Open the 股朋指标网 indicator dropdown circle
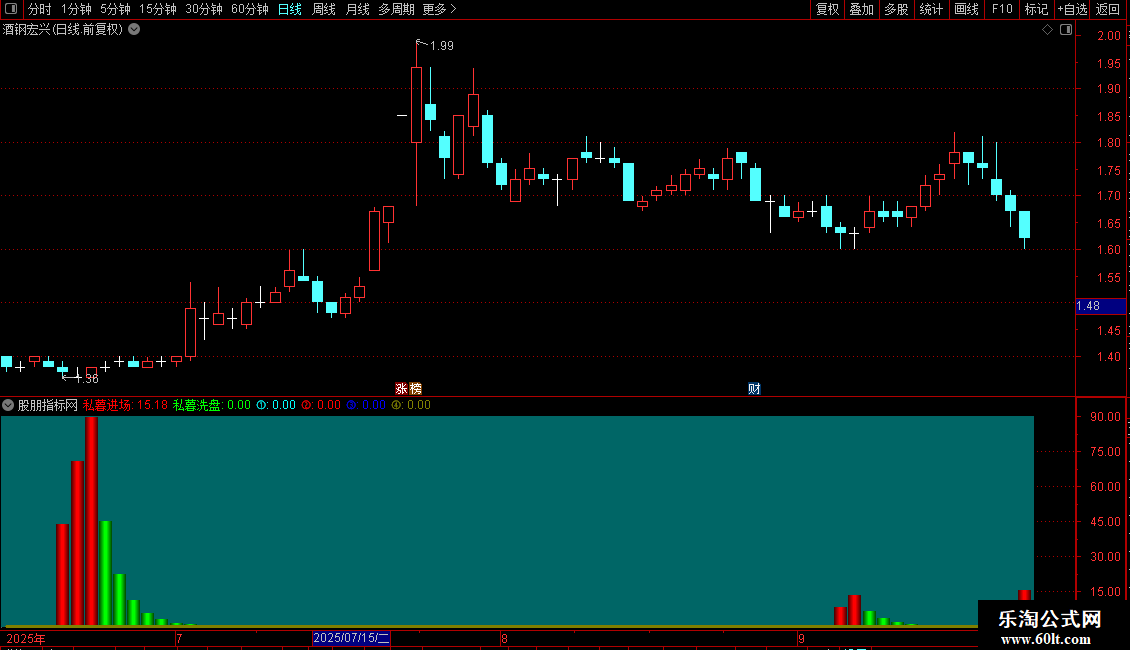The image size is (1130, 650). (x=8, y=405)
